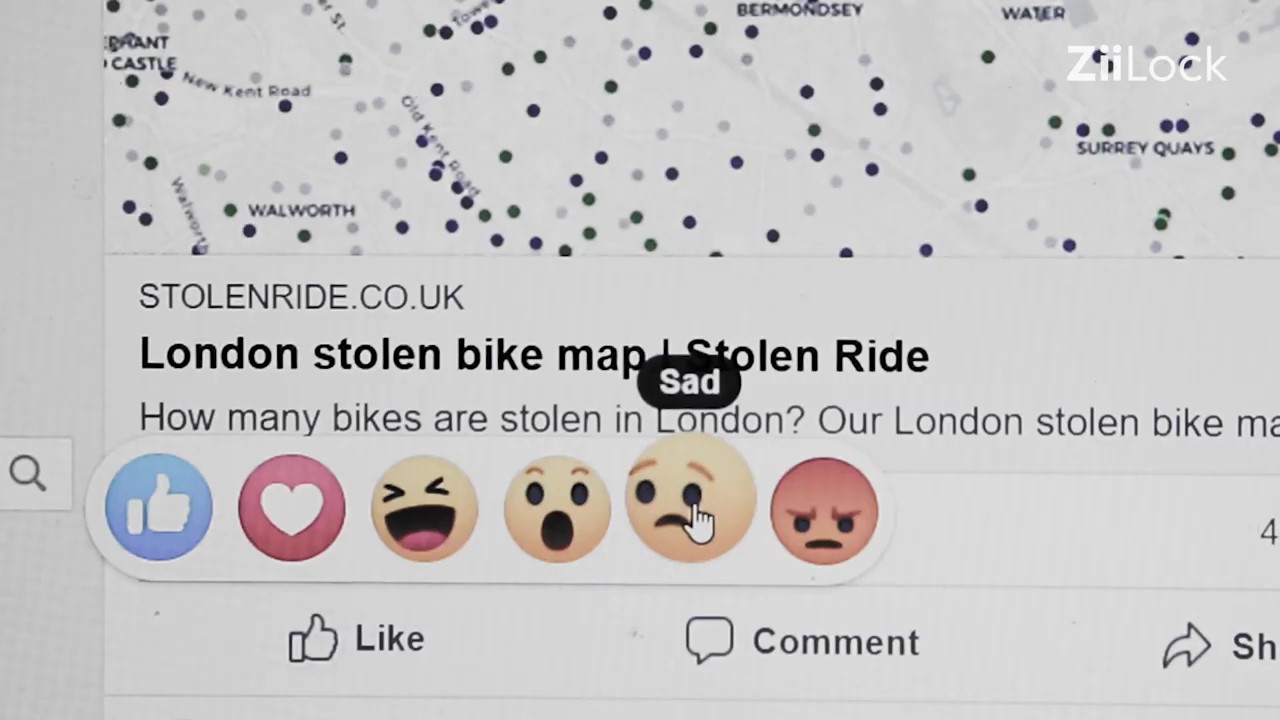Select the Wow surprised reaction emoji

557,508
